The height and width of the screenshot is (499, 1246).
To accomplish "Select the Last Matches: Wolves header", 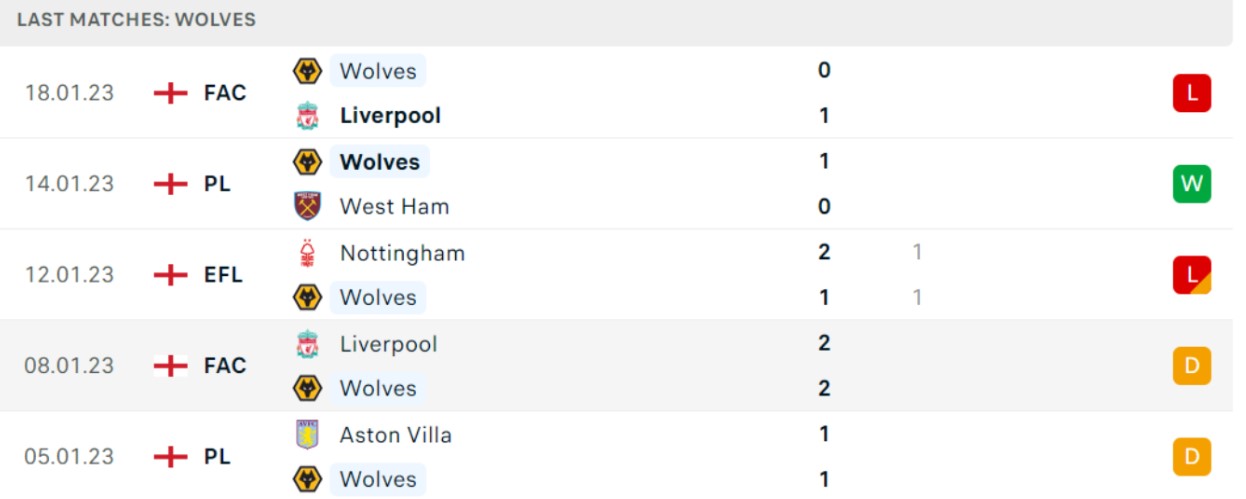I will [137, 20].
